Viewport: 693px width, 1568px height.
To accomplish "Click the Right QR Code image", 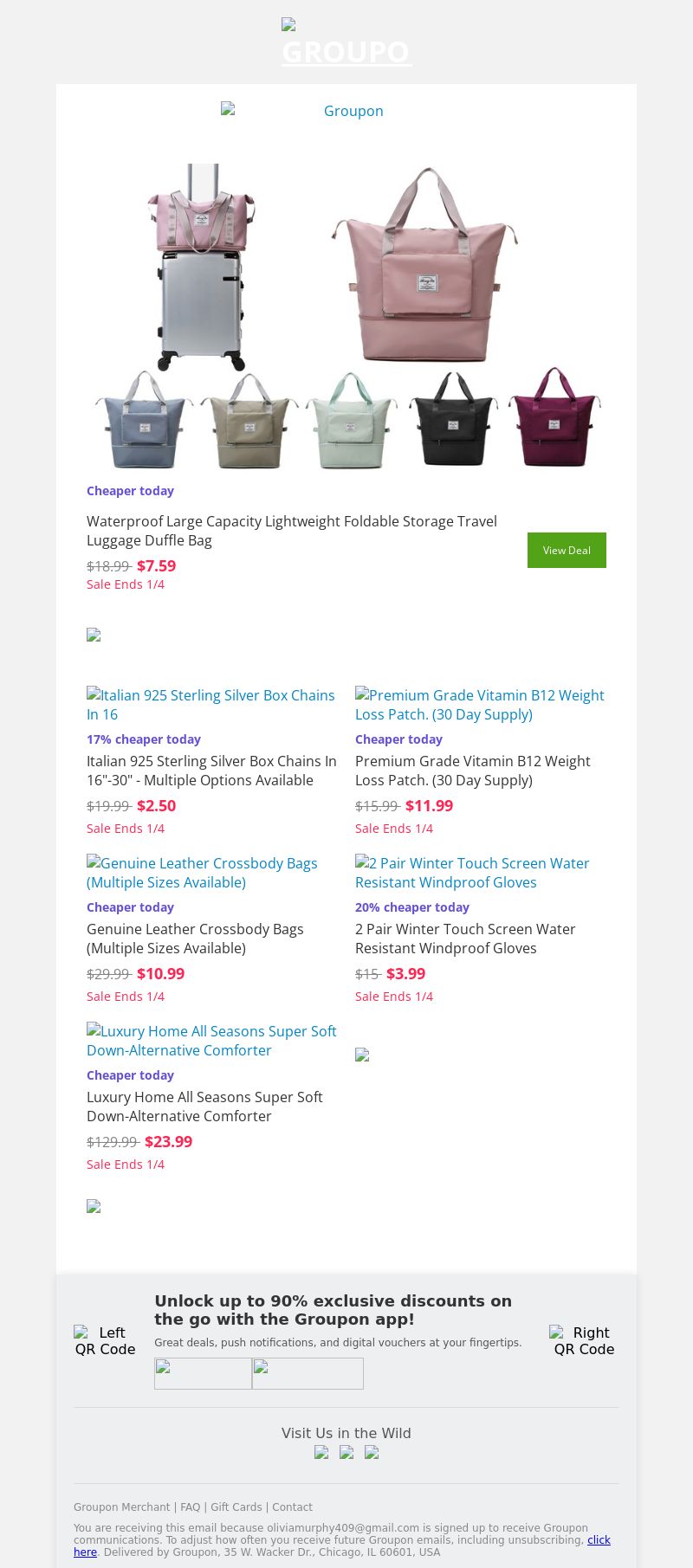I will coord(584,1340).
